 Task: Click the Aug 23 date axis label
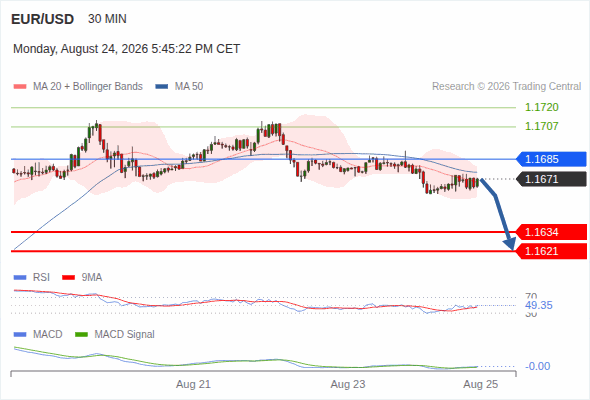pos(348,385)
